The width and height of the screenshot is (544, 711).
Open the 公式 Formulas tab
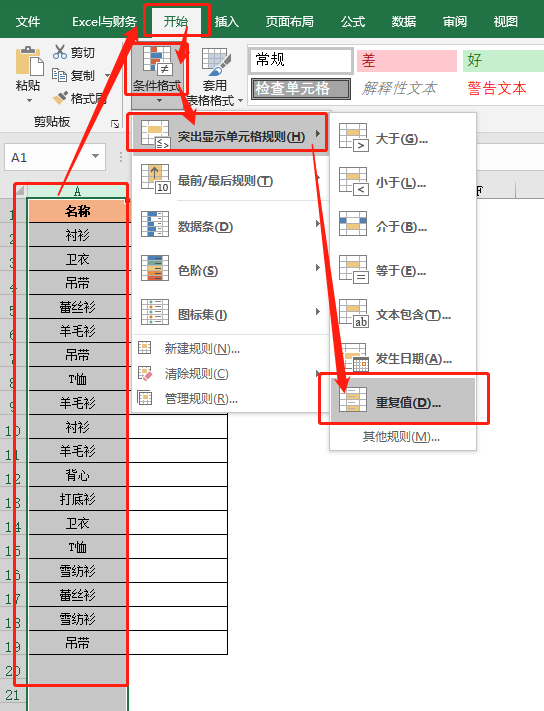(x=353, y=22)
